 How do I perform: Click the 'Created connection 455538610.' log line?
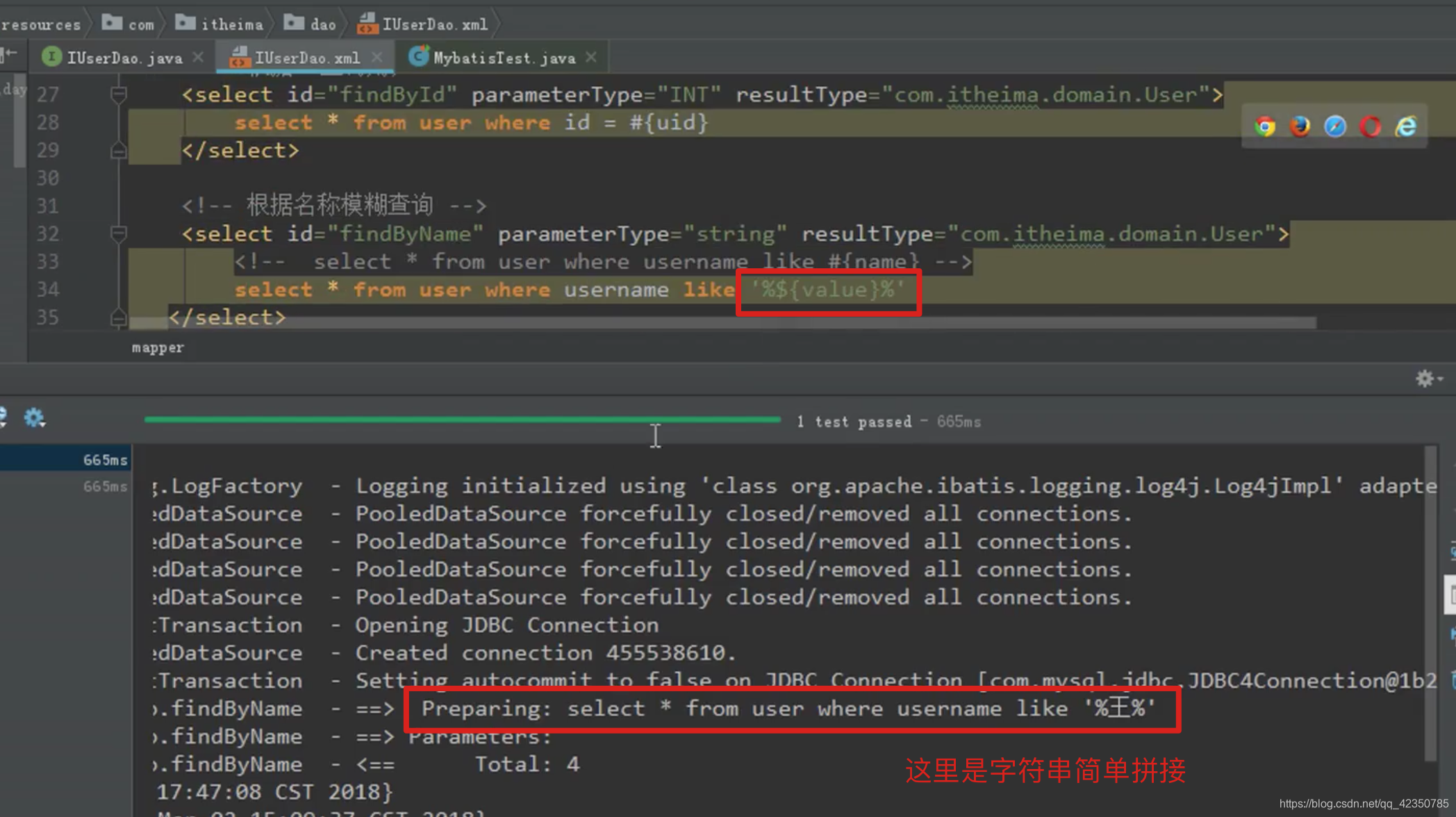click(545, 653)
